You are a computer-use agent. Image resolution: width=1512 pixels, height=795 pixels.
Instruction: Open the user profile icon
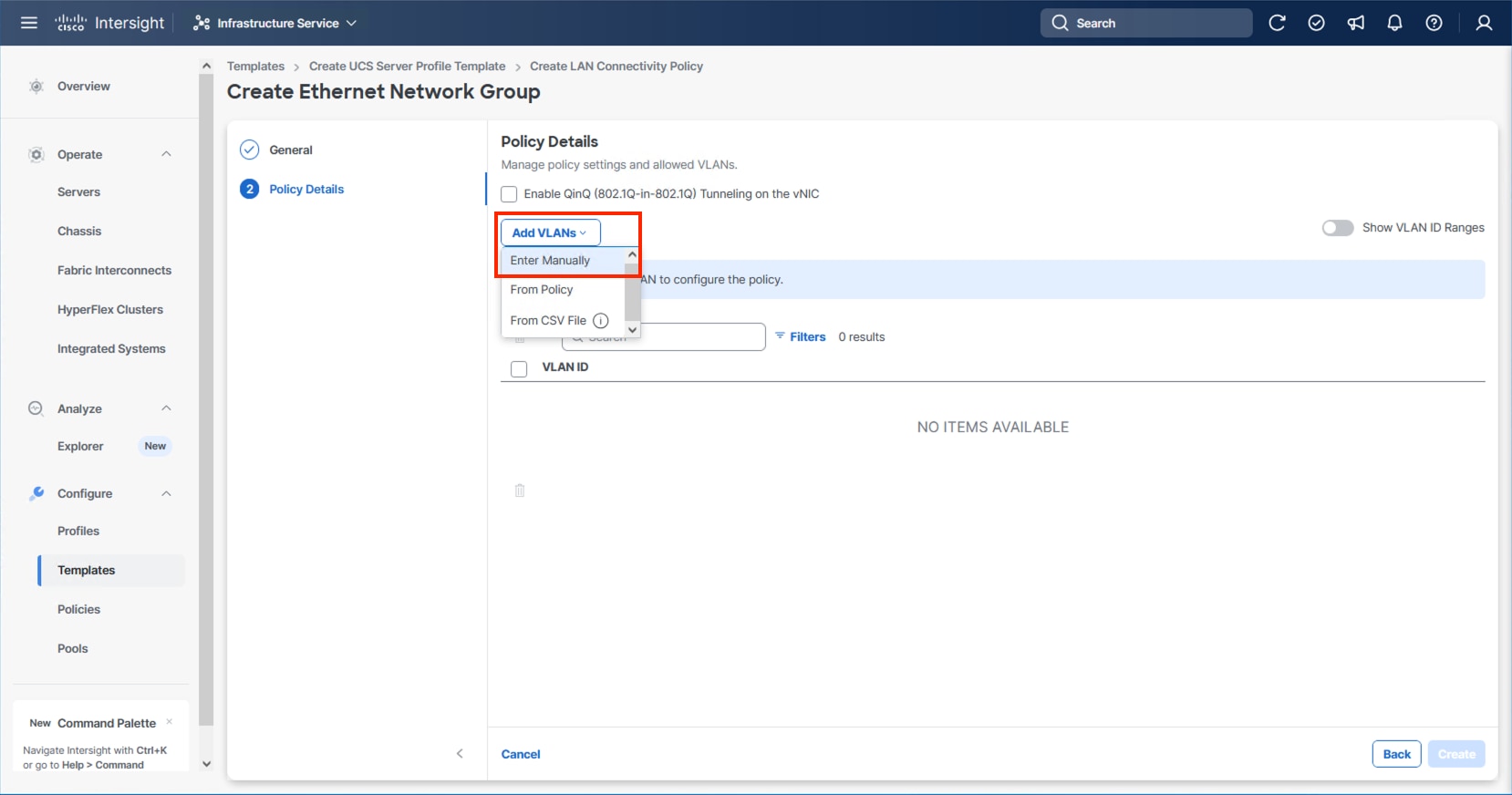tap(1484, 23)
